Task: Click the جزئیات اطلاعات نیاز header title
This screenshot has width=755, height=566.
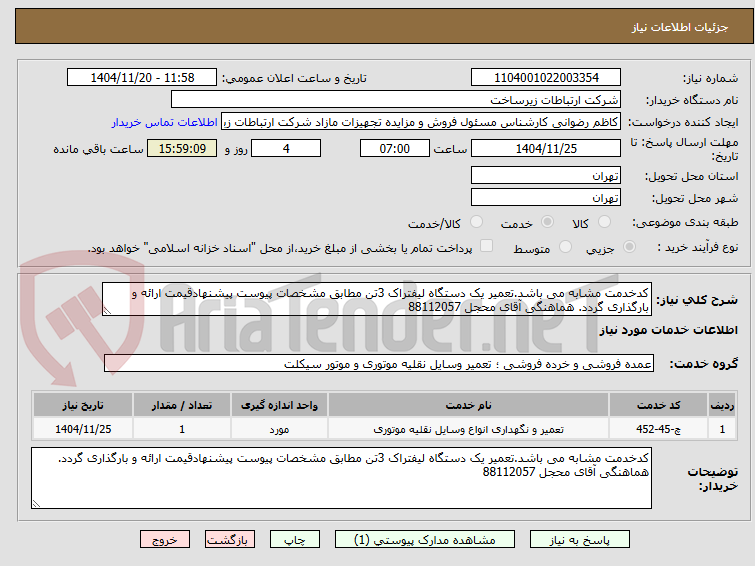Action: [x=680, y=27]
